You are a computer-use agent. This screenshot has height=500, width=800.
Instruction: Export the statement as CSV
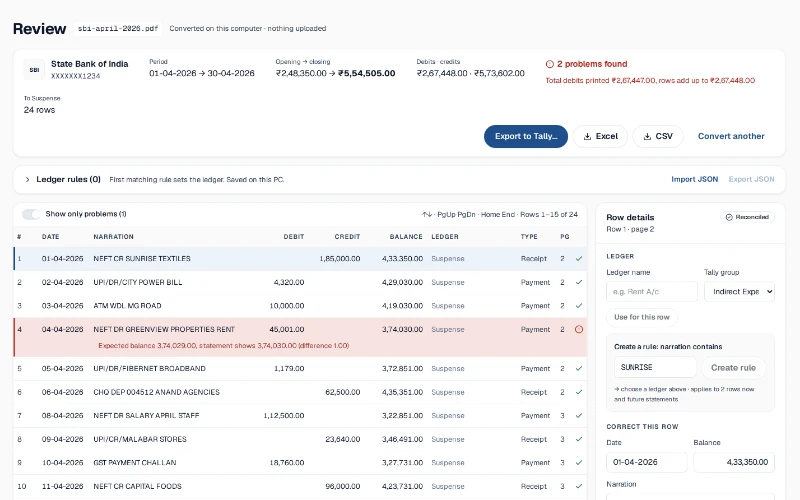(x=658, y=137)
